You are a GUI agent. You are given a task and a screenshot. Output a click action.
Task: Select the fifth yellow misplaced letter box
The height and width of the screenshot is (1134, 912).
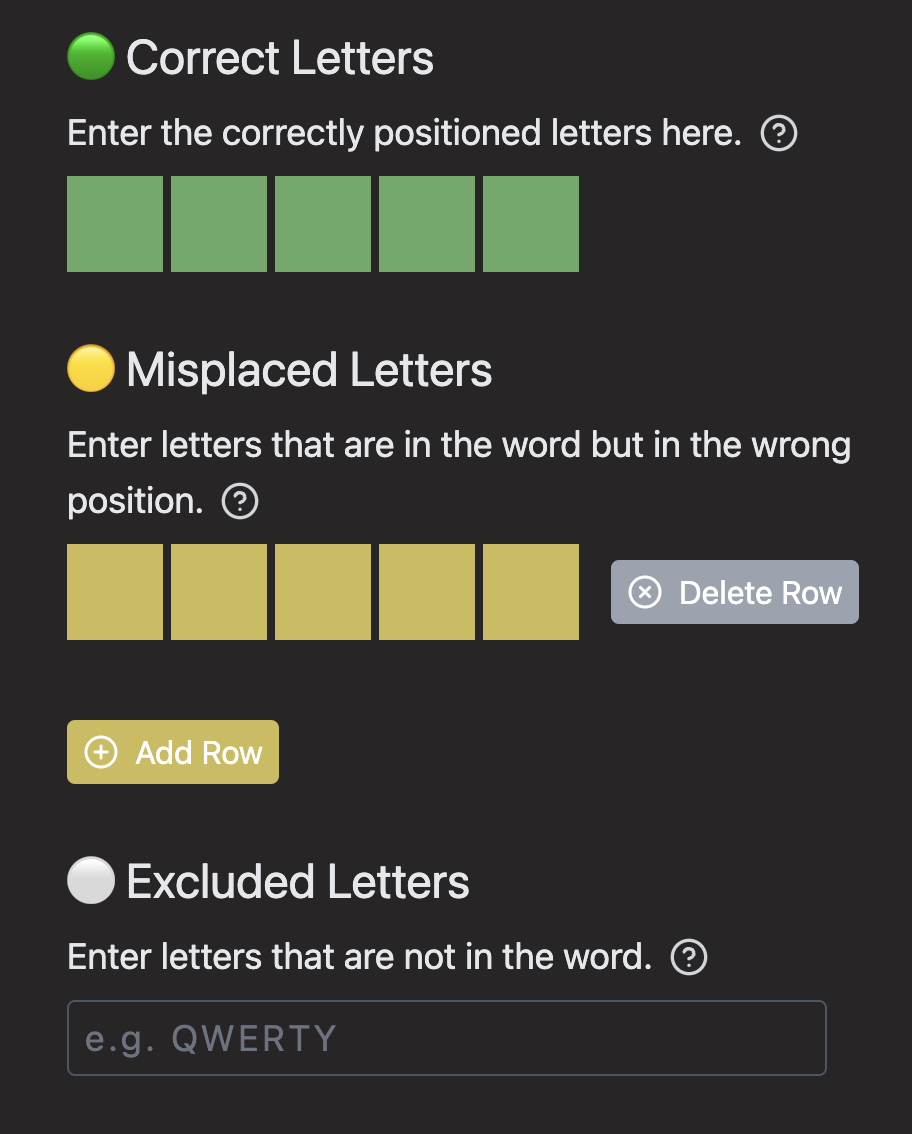[530, 591]
